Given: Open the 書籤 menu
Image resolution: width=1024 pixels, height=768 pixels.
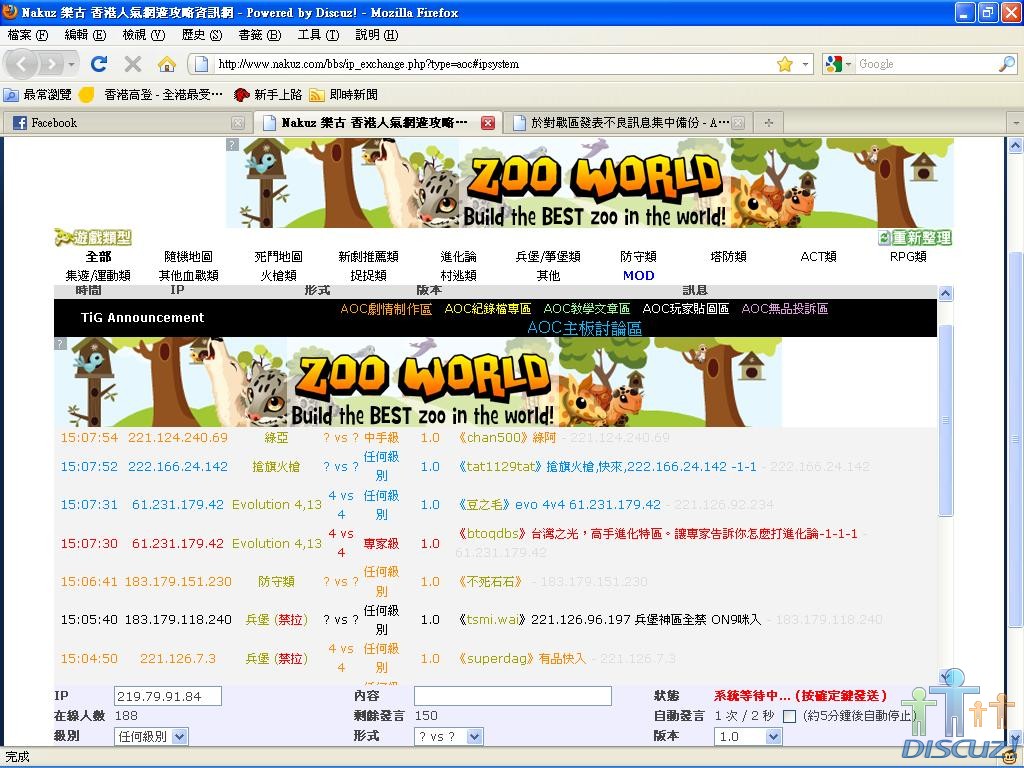Looking at the screenshot, I should (x=260, y=35).
